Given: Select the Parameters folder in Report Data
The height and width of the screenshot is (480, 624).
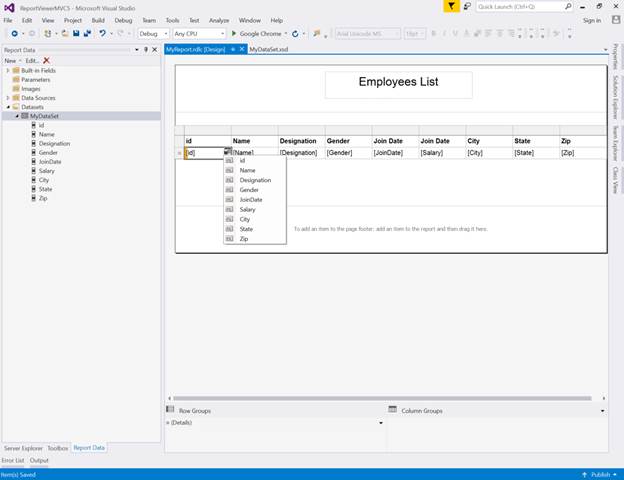Looking at the screenshot, I should tap(35, 80).
